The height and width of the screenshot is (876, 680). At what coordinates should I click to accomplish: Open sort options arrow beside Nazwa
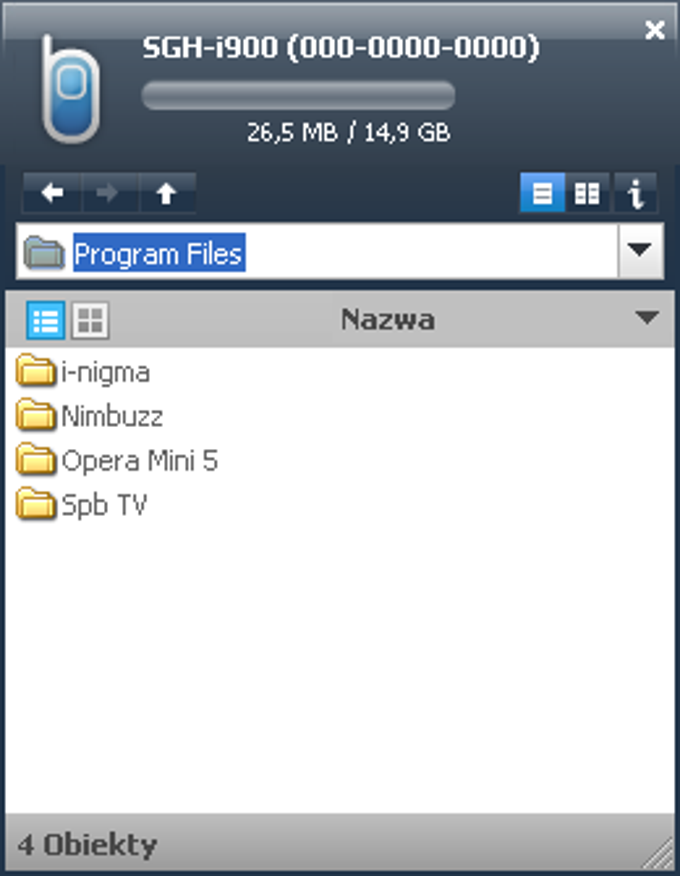click(646, 318)
